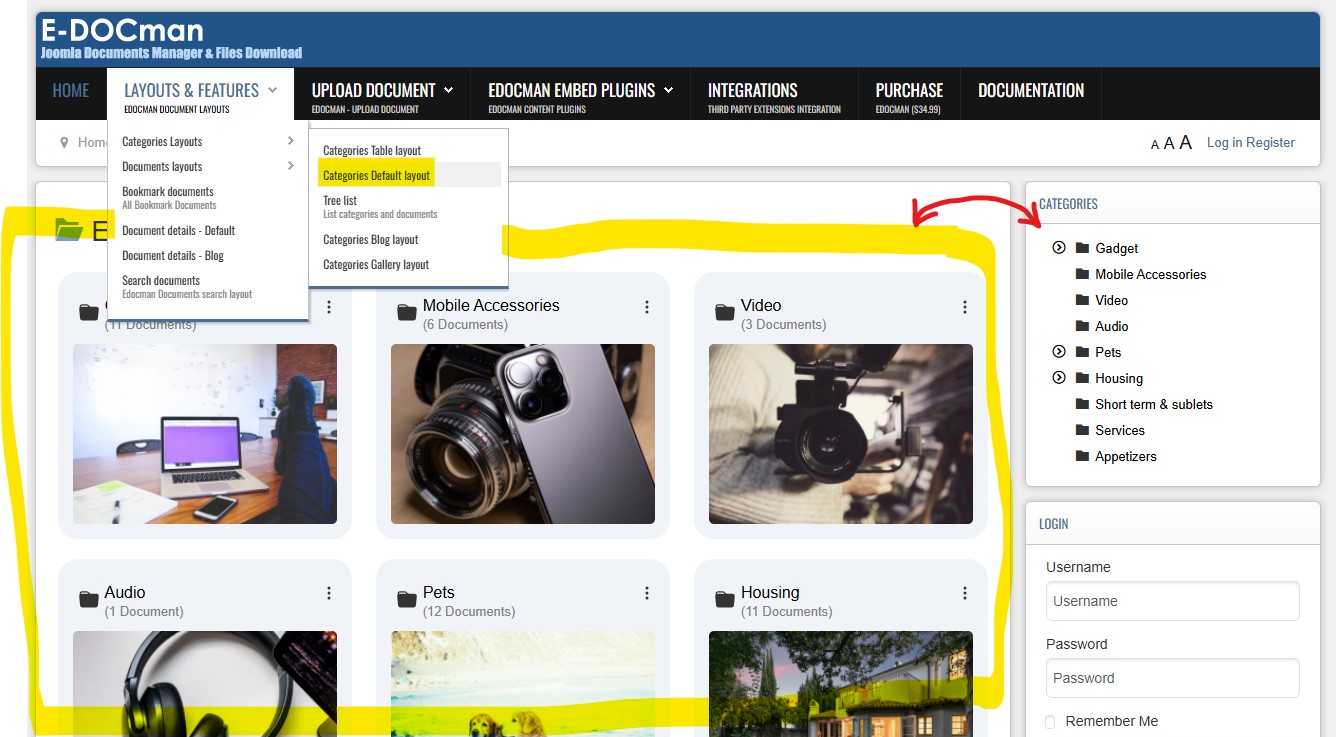The height and width of the screenshot is (737, 1336).
Task: Open the Mobile Accessories category title
Action: [x=491, y=306]
